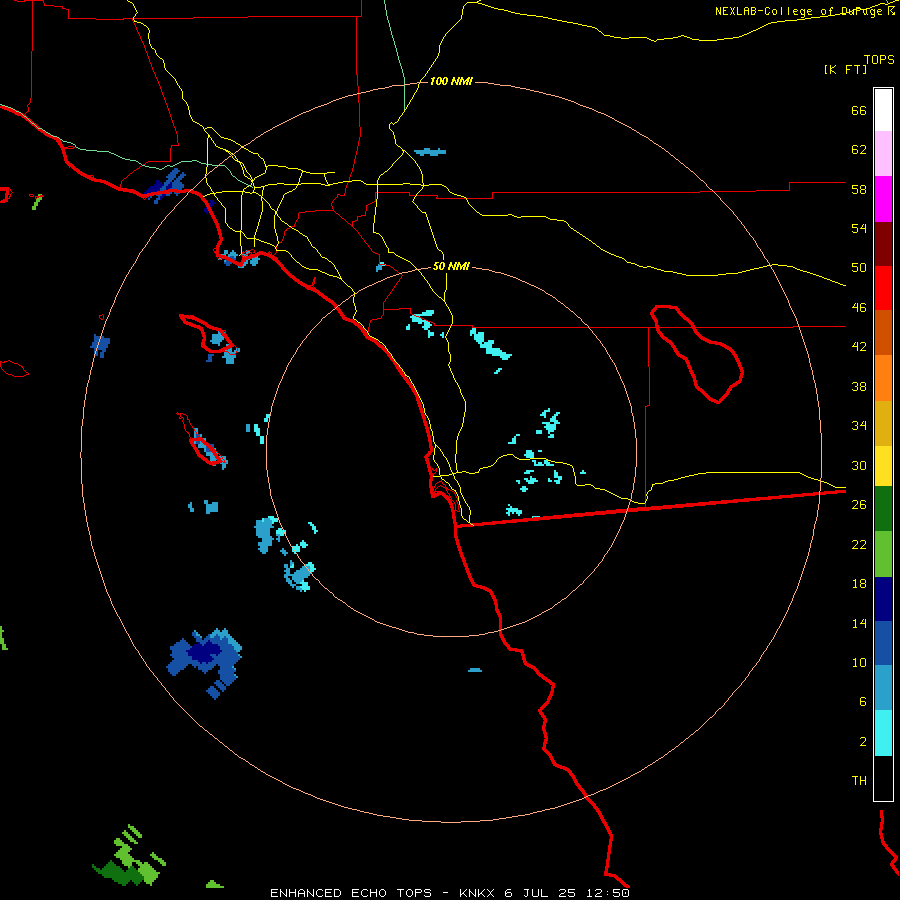Click the magenta legend swatch

883,199
